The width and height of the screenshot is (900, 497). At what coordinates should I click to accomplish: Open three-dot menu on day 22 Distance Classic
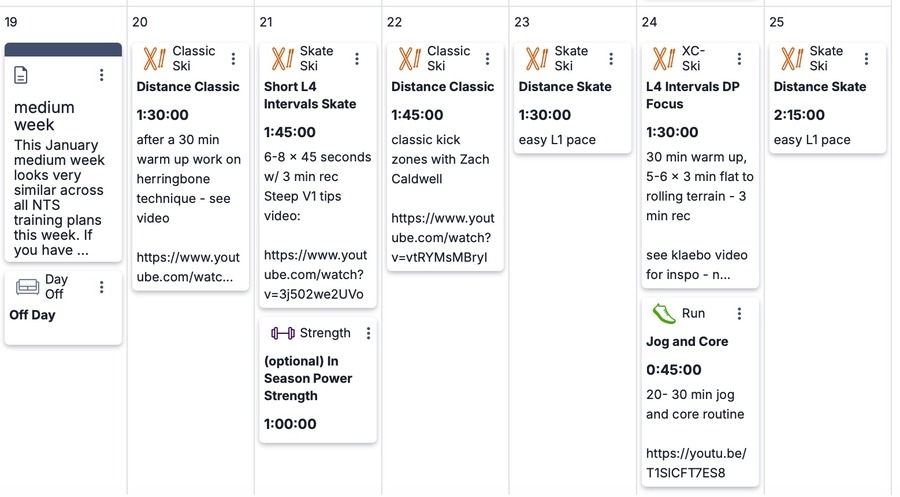tap(488, 59)
